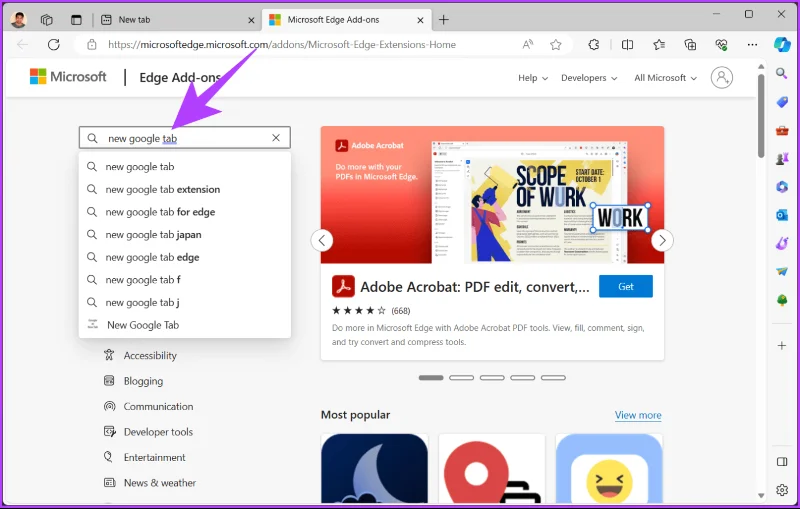
Task: Jump to the third carousel indicator
Action: pos(492,378)
